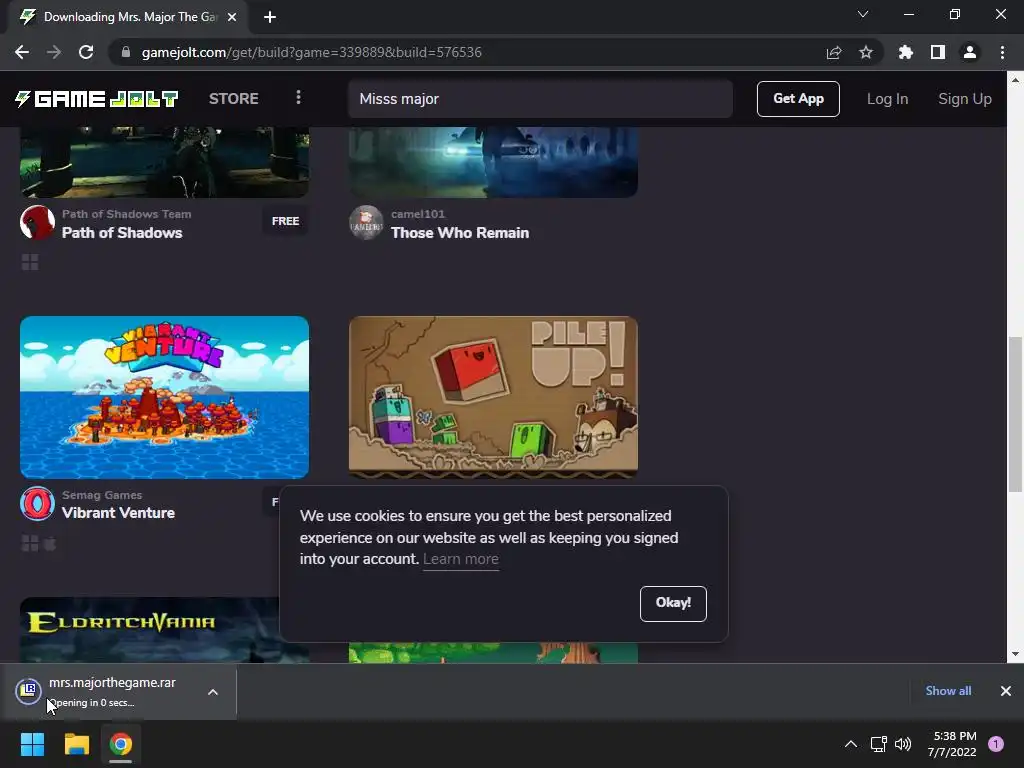Go forward in browser history

[54, 52]
